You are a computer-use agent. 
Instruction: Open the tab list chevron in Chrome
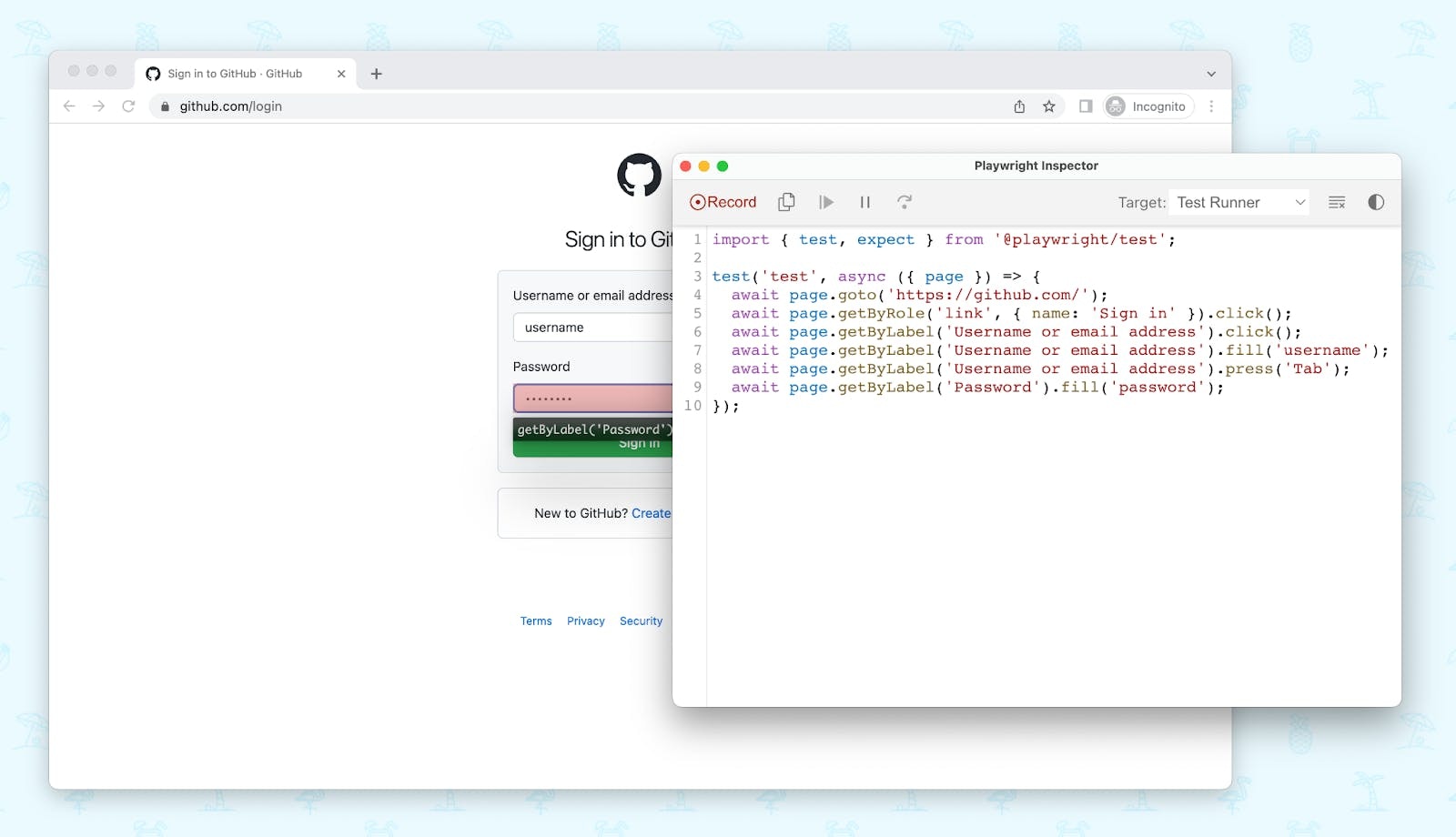coord(1210,73)
